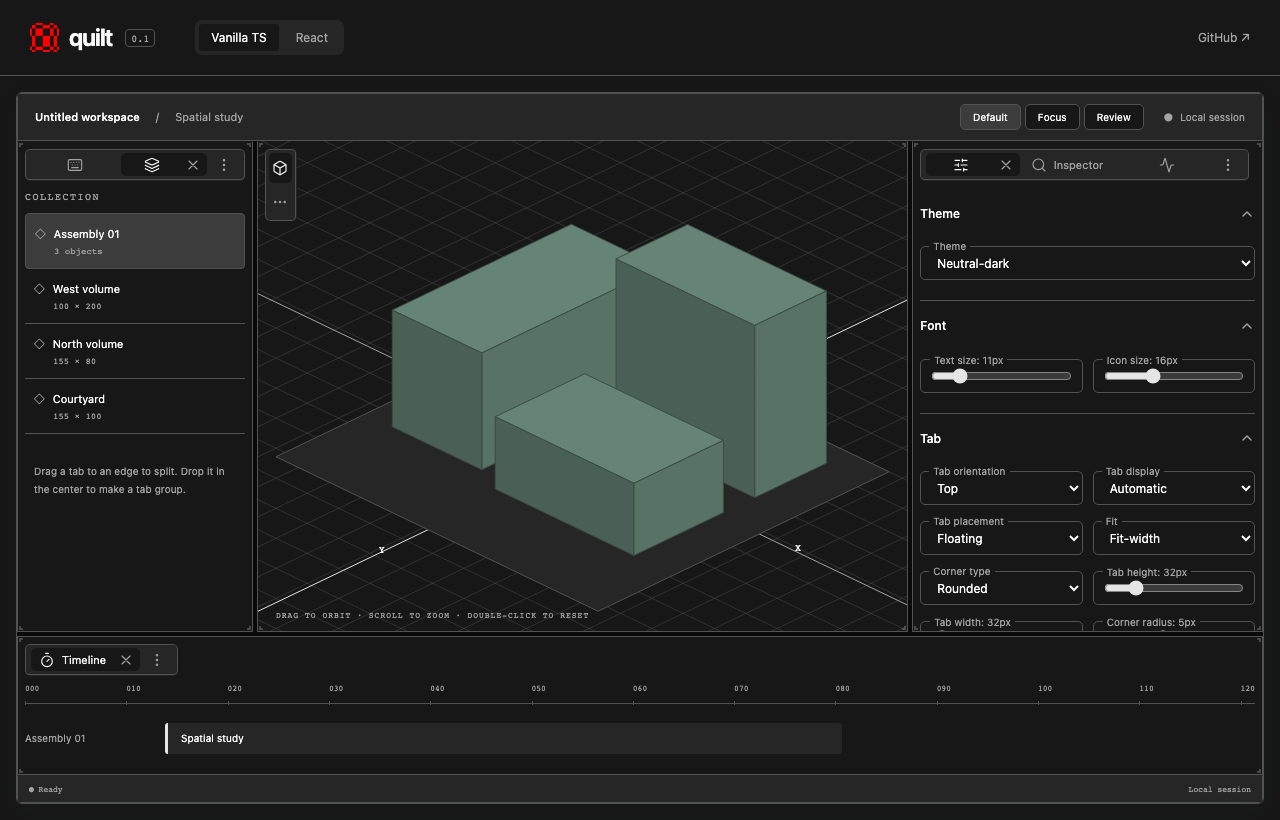Switch to Vanilla TS mode

[239, 38]
